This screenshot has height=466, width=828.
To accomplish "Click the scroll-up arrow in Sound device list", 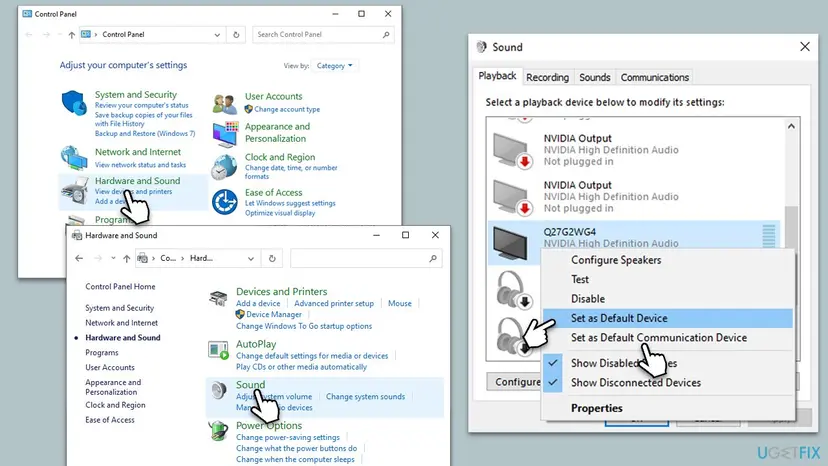I will pos(791,126).
